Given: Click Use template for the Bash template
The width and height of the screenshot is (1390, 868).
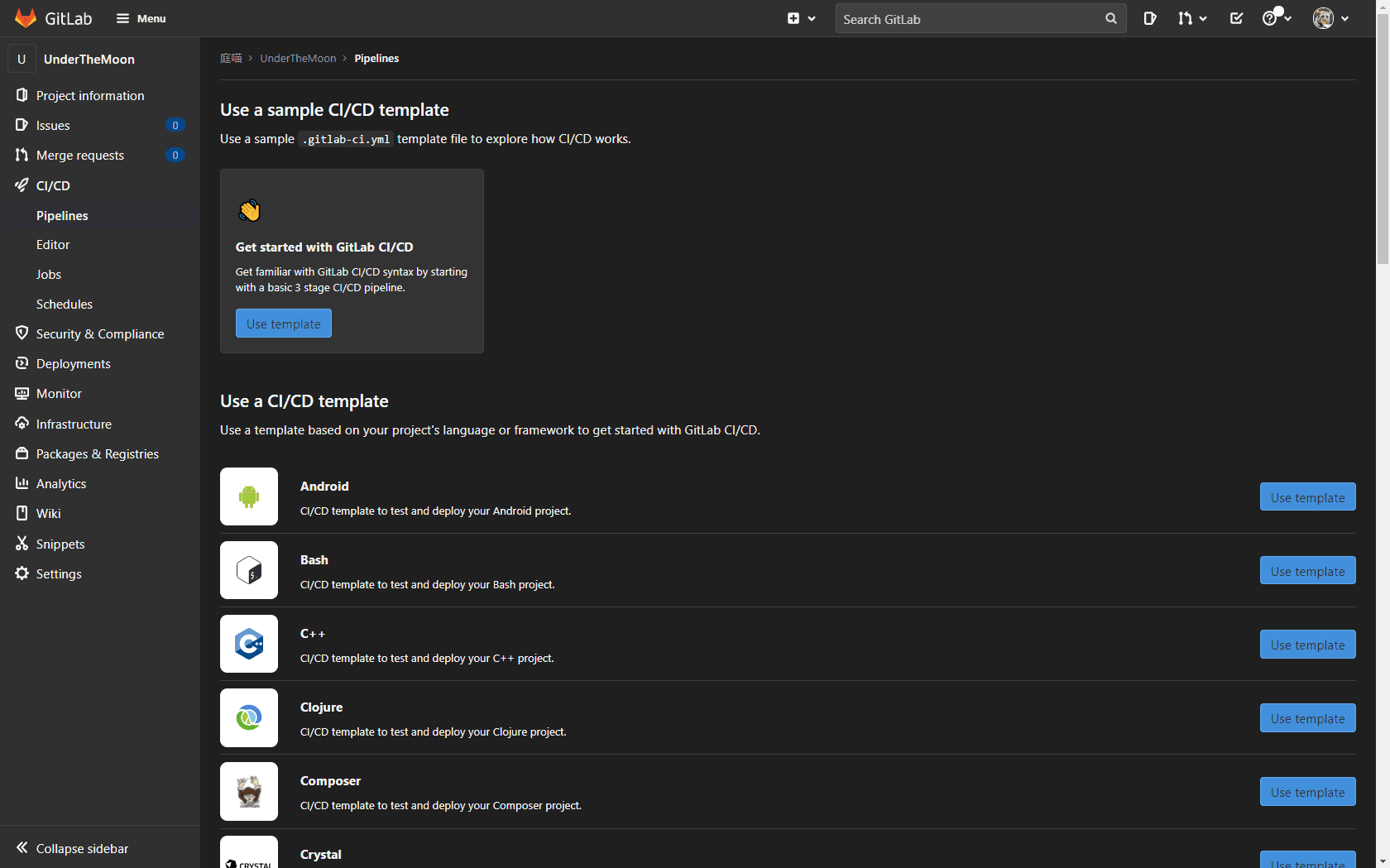Looking at the screenshot, I should (1307, 570).
